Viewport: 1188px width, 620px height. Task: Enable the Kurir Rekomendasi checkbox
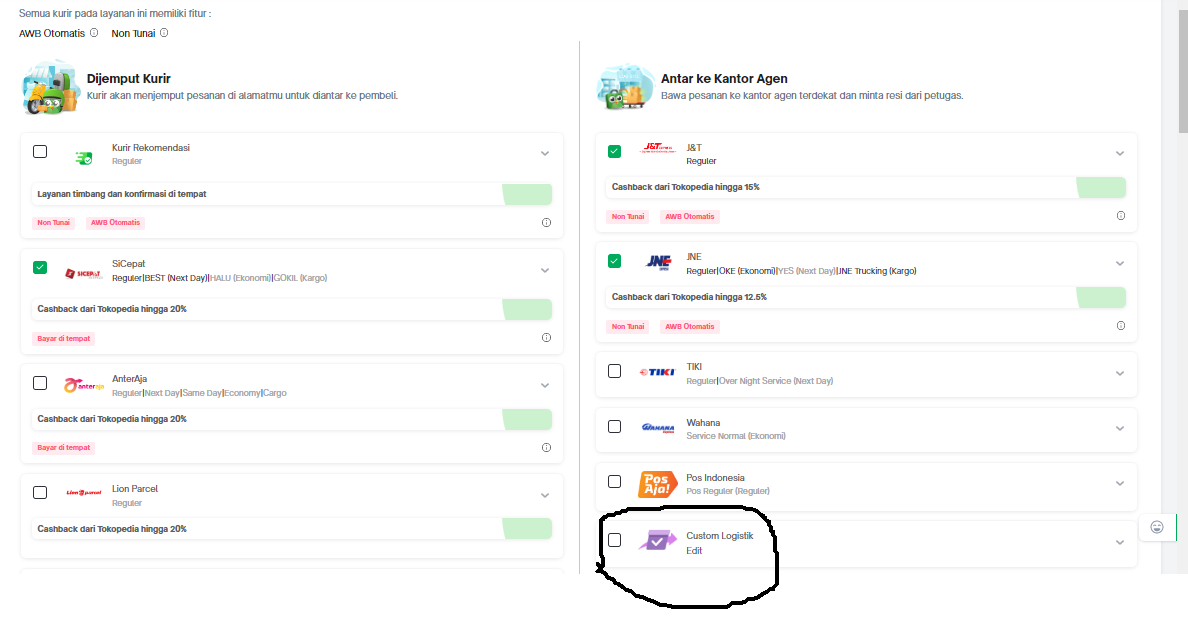tap(40, 152)
